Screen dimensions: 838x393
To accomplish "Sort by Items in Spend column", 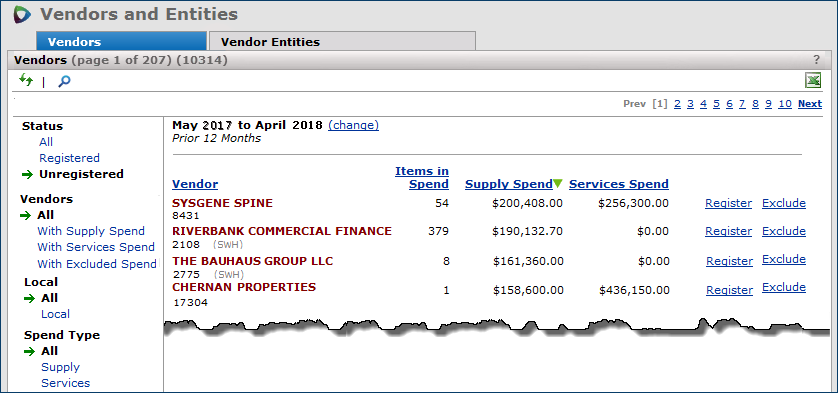I will coord(422,178).
